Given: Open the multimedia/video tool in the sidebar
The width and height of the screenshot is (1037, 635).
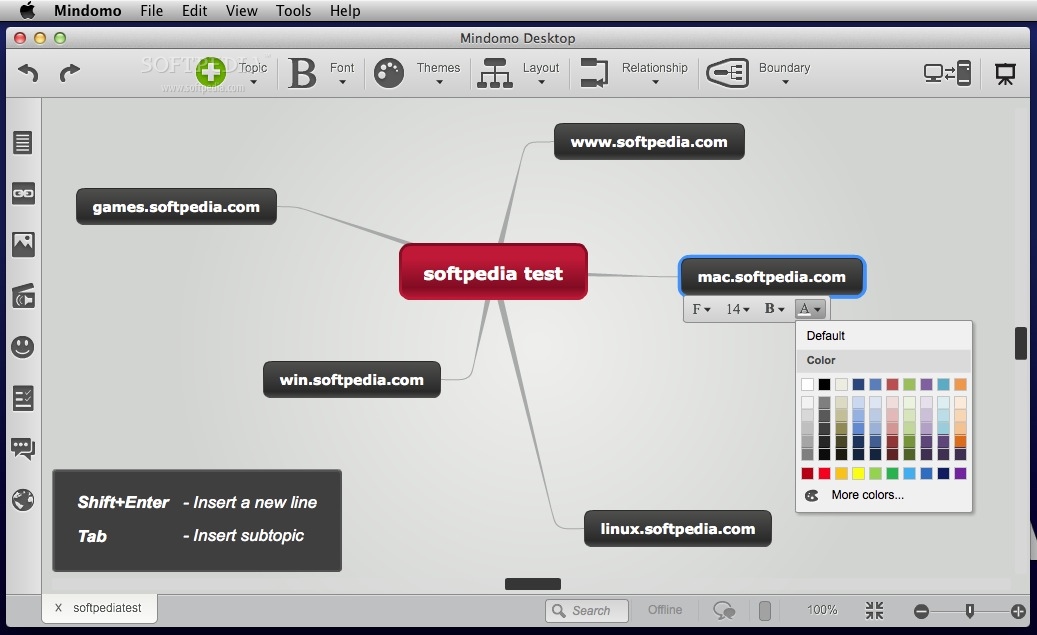Looking at the screenshot, I should pyautogui.click(x=23, y=296).
